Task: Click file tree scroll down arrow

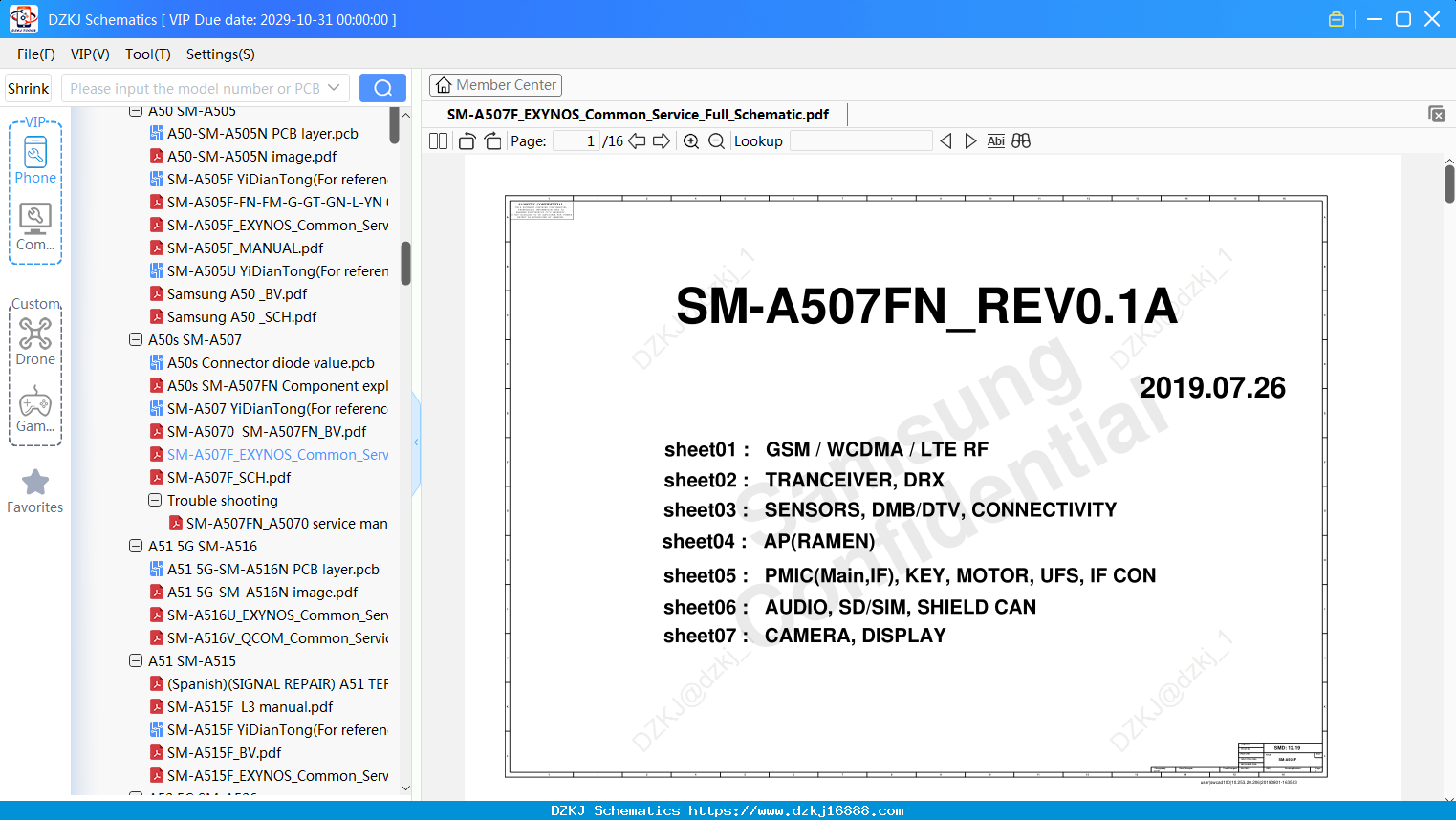Action: pyautogui.click(x=405, y=788)
